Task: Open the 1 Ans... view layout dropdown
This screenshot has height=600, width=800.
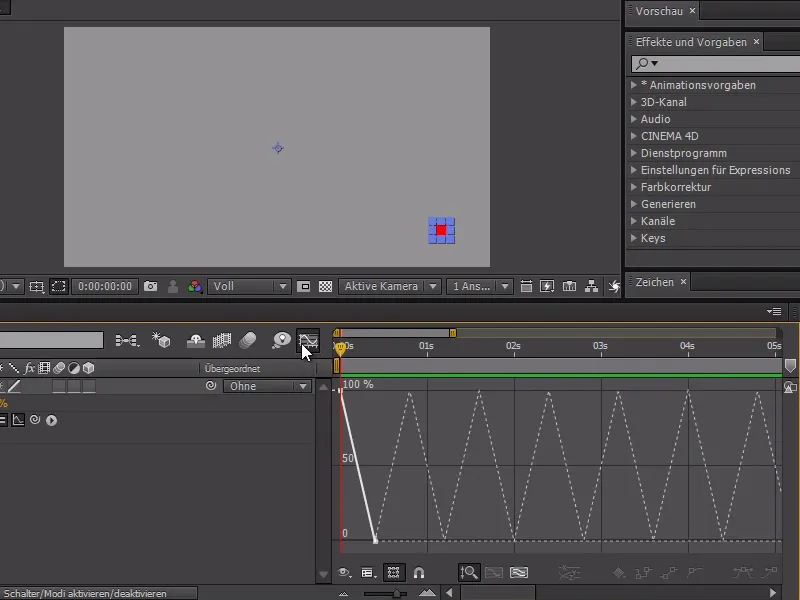Action: (x=479, y=286)
